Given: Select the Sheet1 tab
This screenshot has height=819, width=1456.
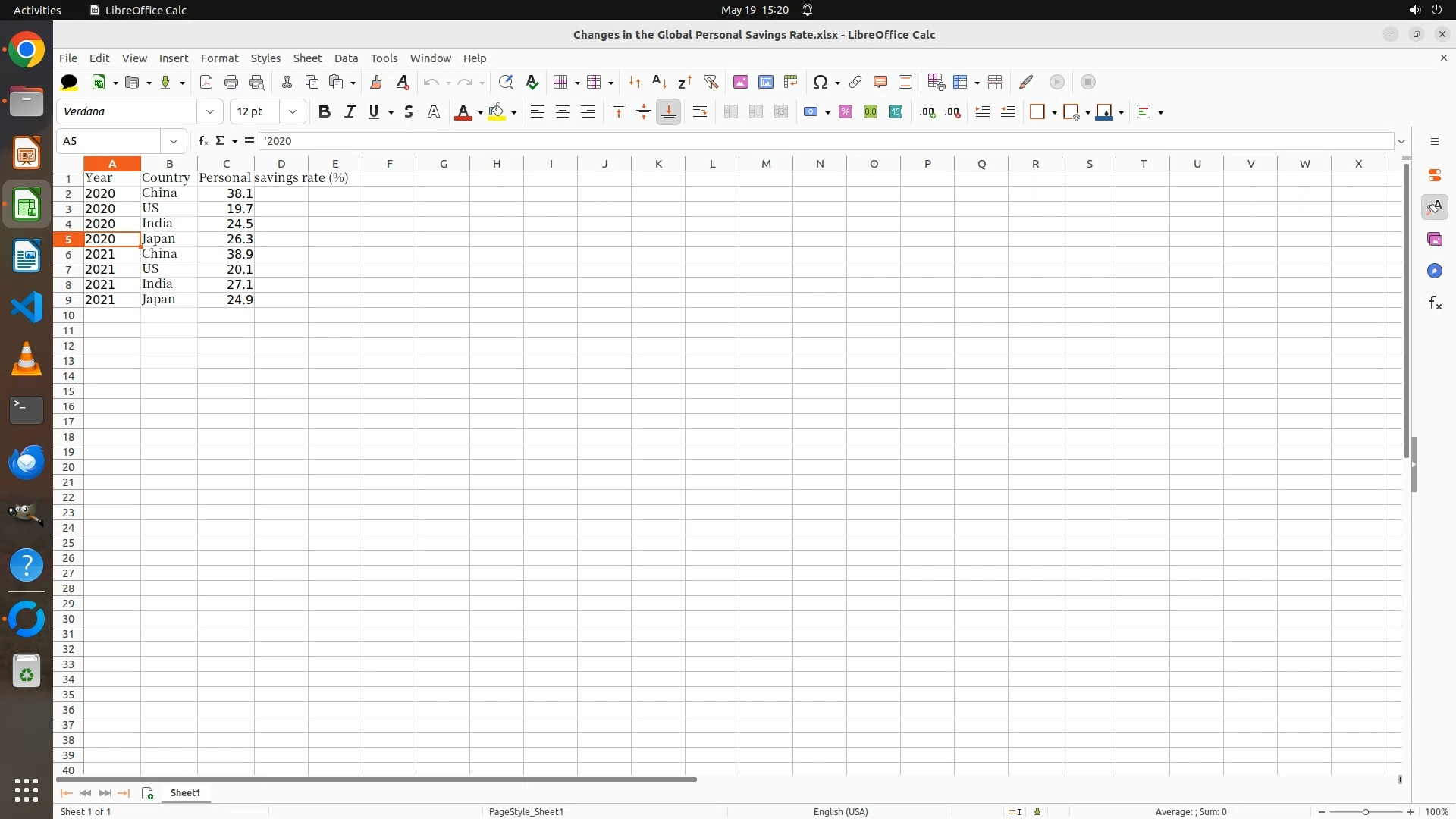Looking at the screenshot, I should (185, 793).
